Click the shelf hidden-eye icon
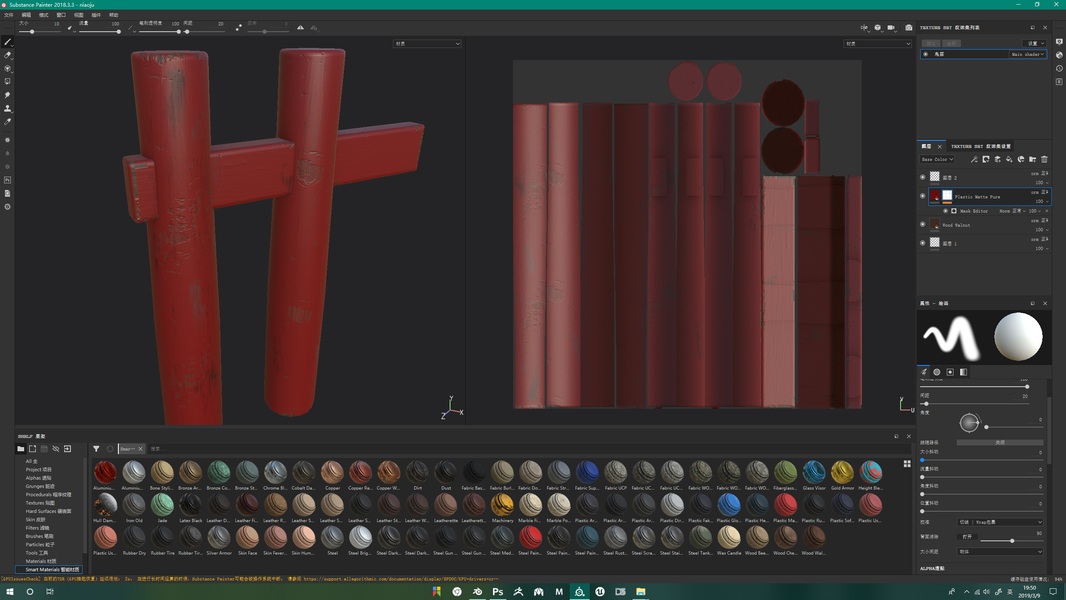The image size is (1066, 600). (x=56, y=448)
